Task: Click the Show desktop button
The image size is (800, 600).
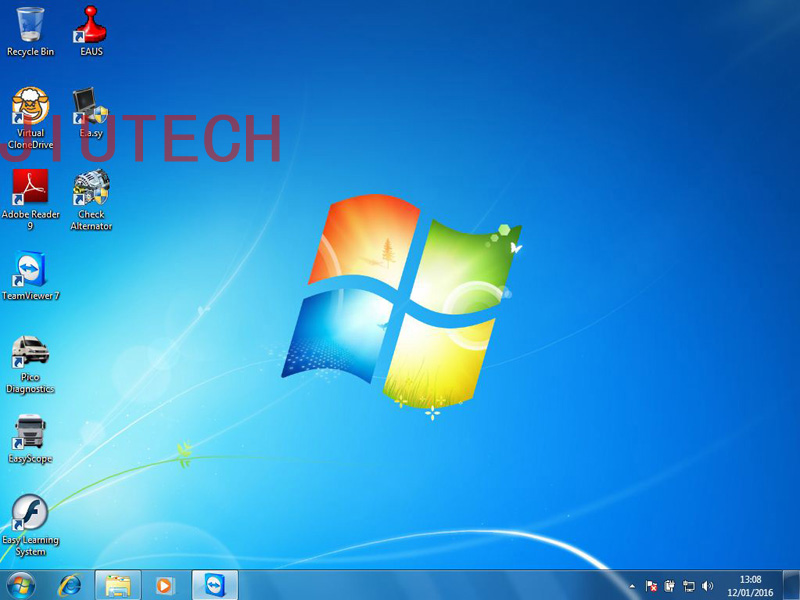Action: point(791,585)
